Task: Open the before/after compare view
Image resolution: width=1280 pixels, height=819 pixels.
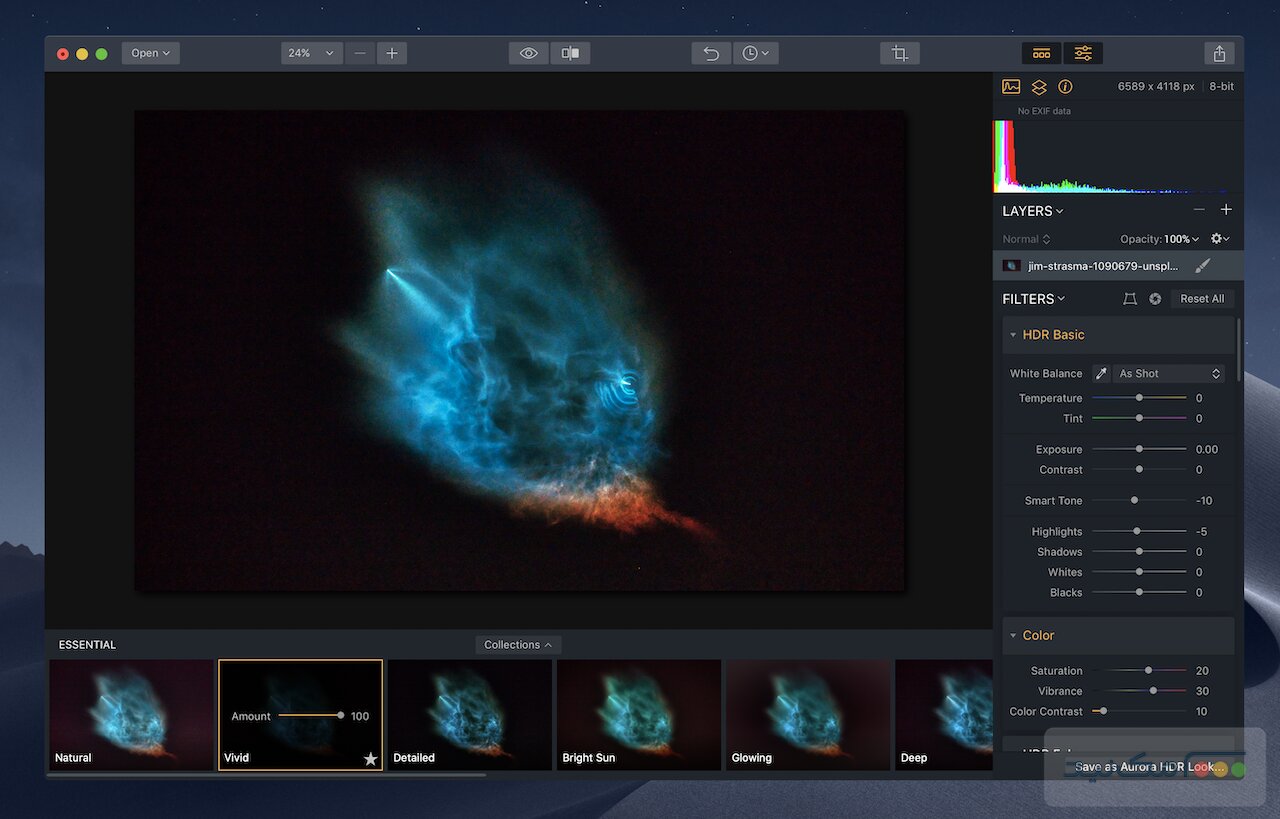Action: (570, 52)
